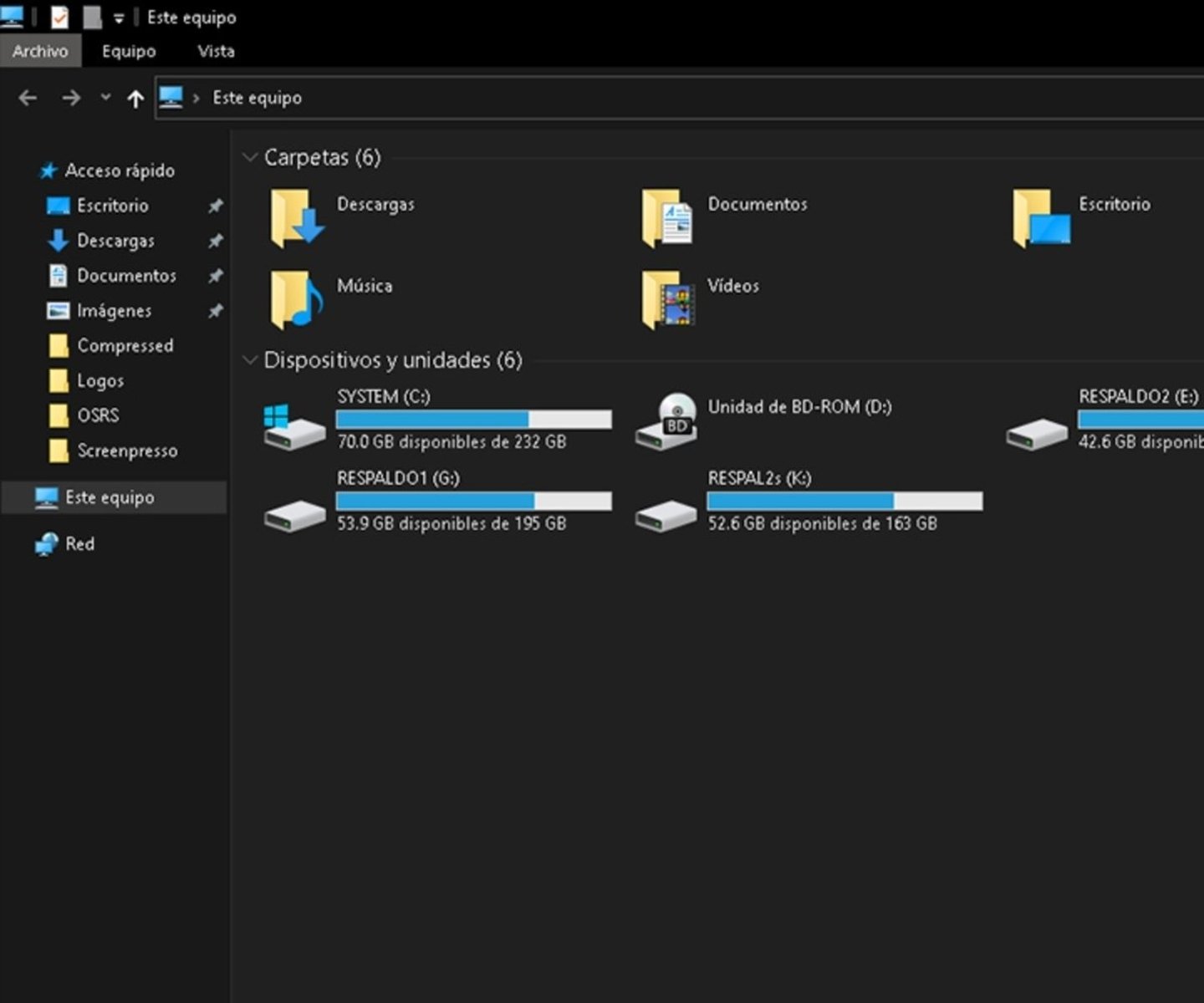Open the Música folder icon

coord(296,299)
